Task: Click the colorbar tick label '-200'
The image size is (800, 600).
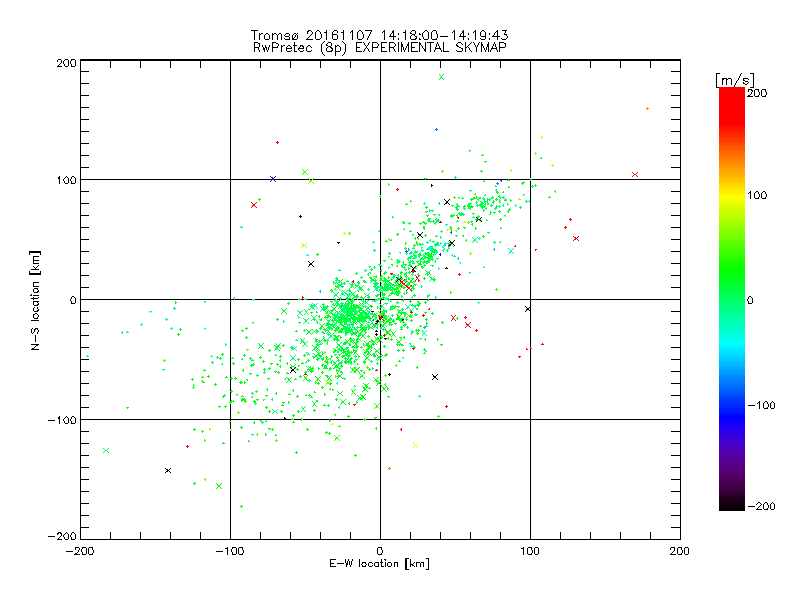Action: (x=761, y=506)
